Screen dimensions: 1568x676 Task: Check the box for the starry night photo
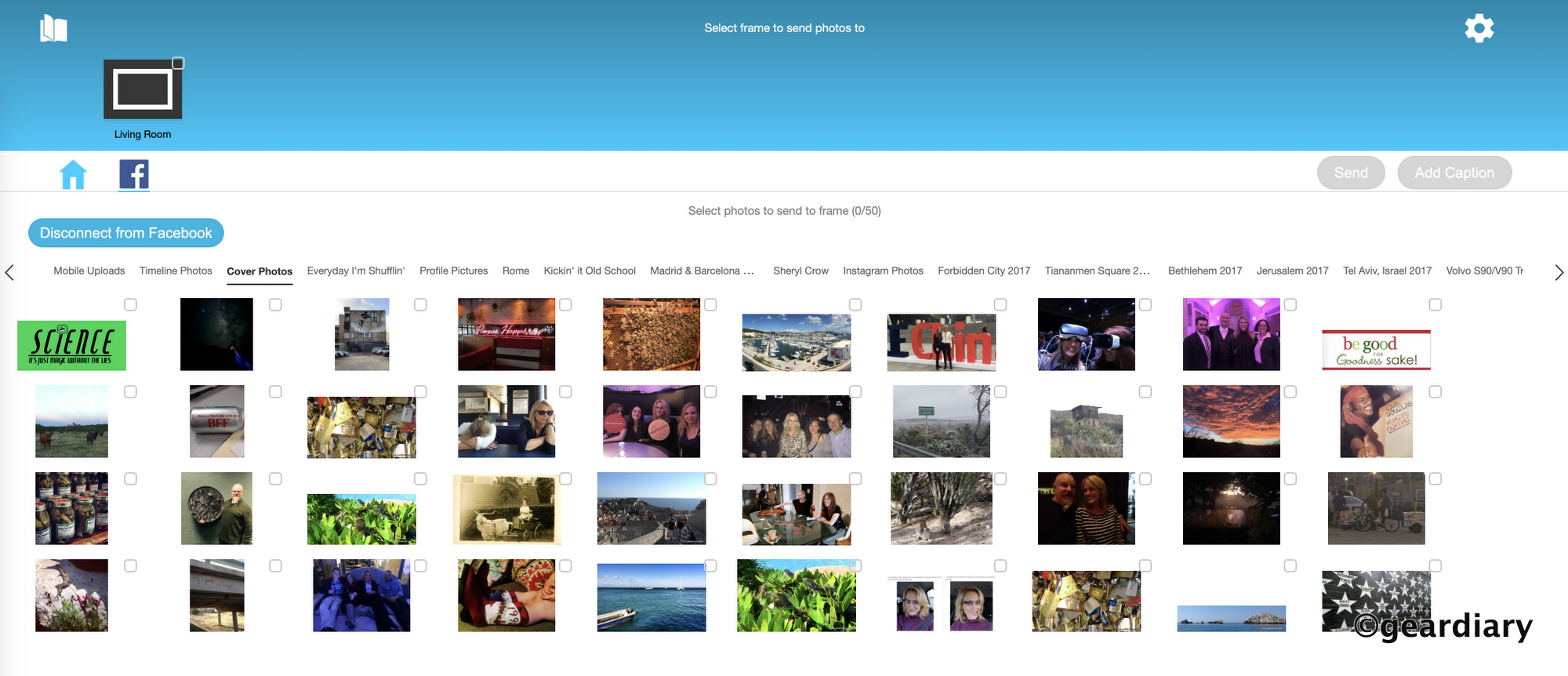[275, 304]
